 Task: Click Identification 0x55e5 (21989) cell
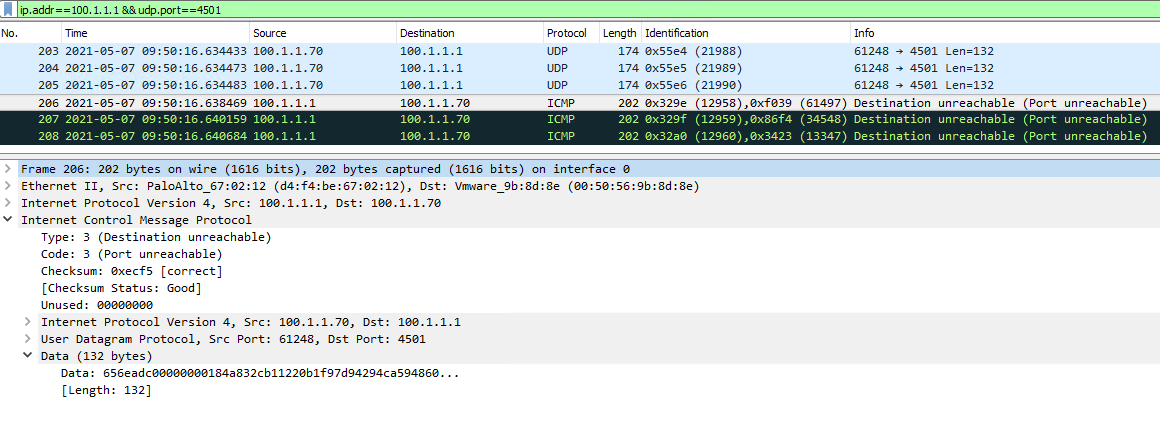tap(694, 69)
